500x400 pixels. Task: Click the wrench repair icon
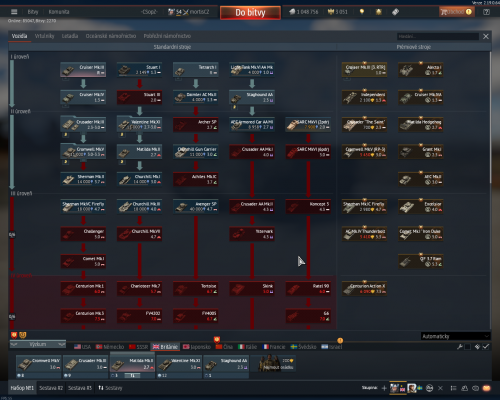click(460, 347)
